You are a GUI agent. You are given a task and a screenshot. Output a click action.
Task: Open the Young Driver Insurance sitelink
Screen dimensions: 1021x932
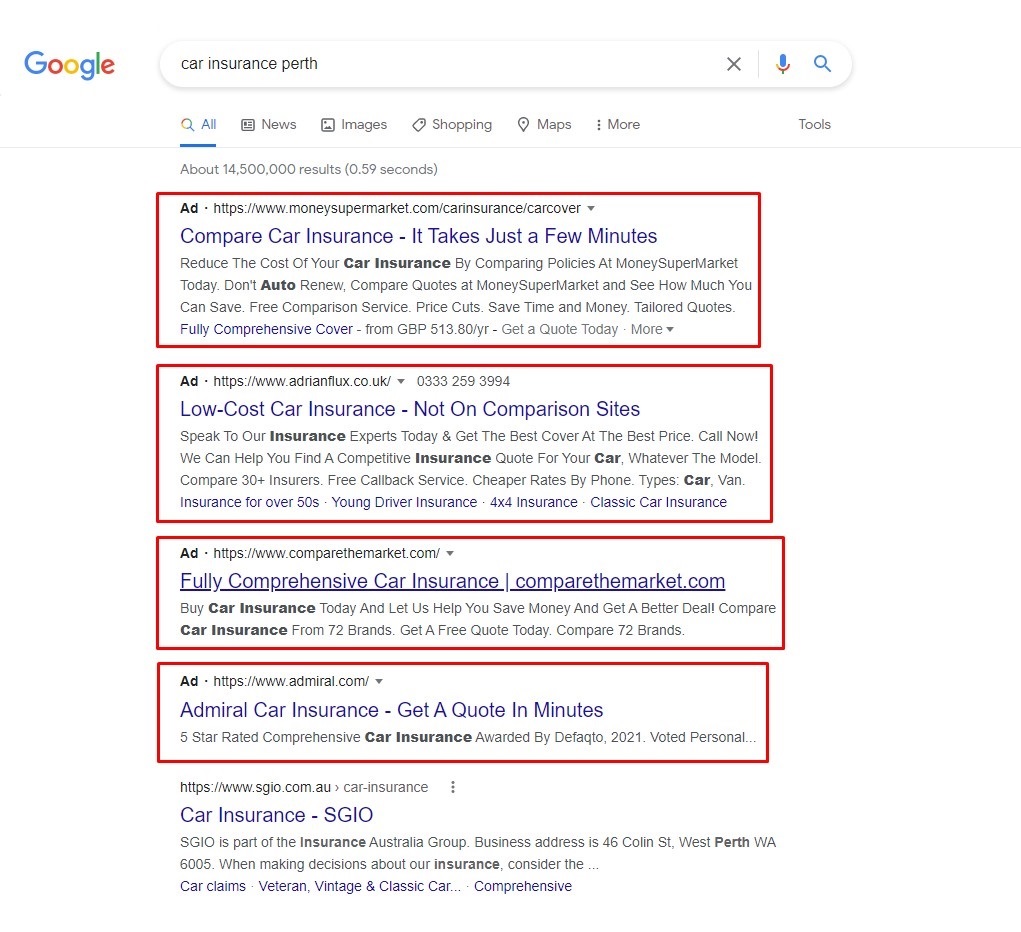(404, 502)
